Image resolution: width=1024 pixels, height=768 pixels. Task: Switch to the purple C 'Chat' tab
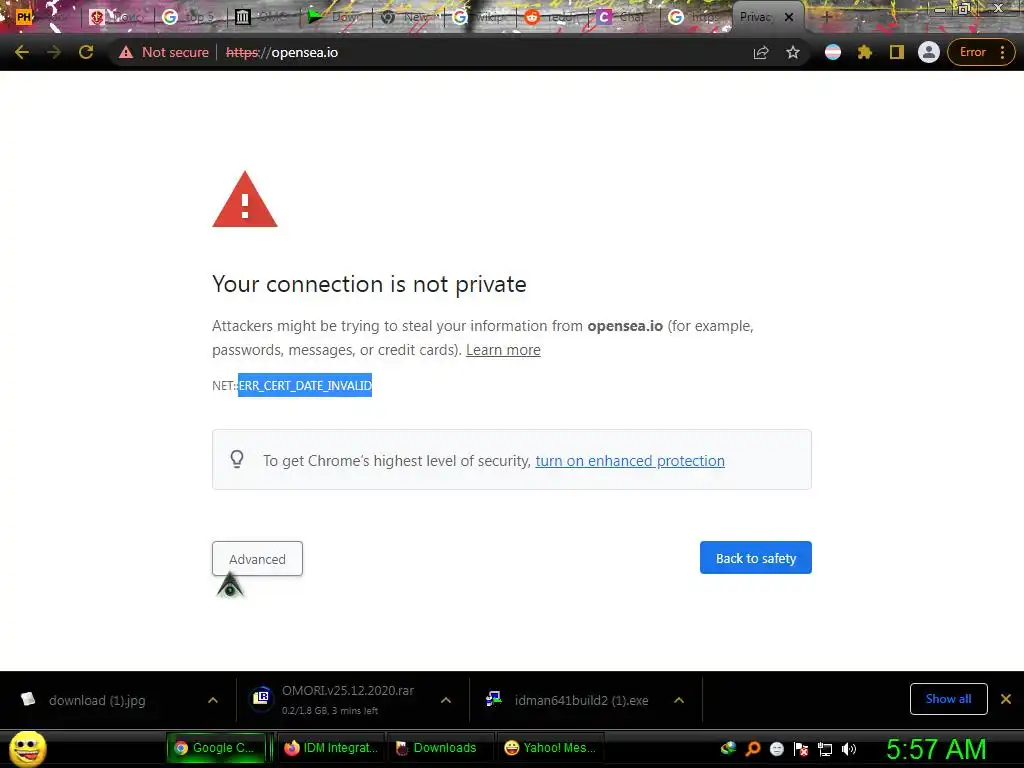[x=626, y=17]
